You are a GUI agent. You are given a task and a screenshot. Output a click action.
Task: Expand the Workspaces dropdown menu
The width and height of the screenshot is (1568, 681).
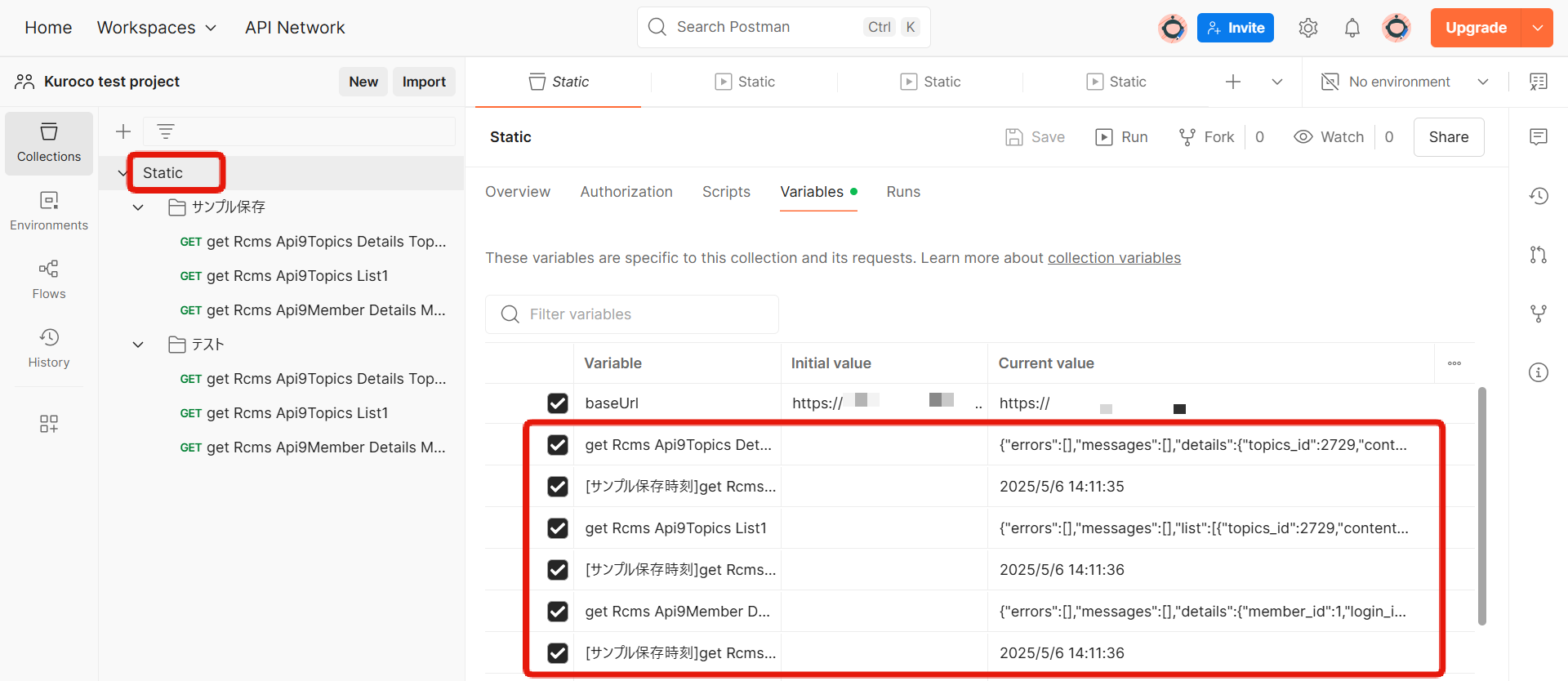(x=157, y=28)
